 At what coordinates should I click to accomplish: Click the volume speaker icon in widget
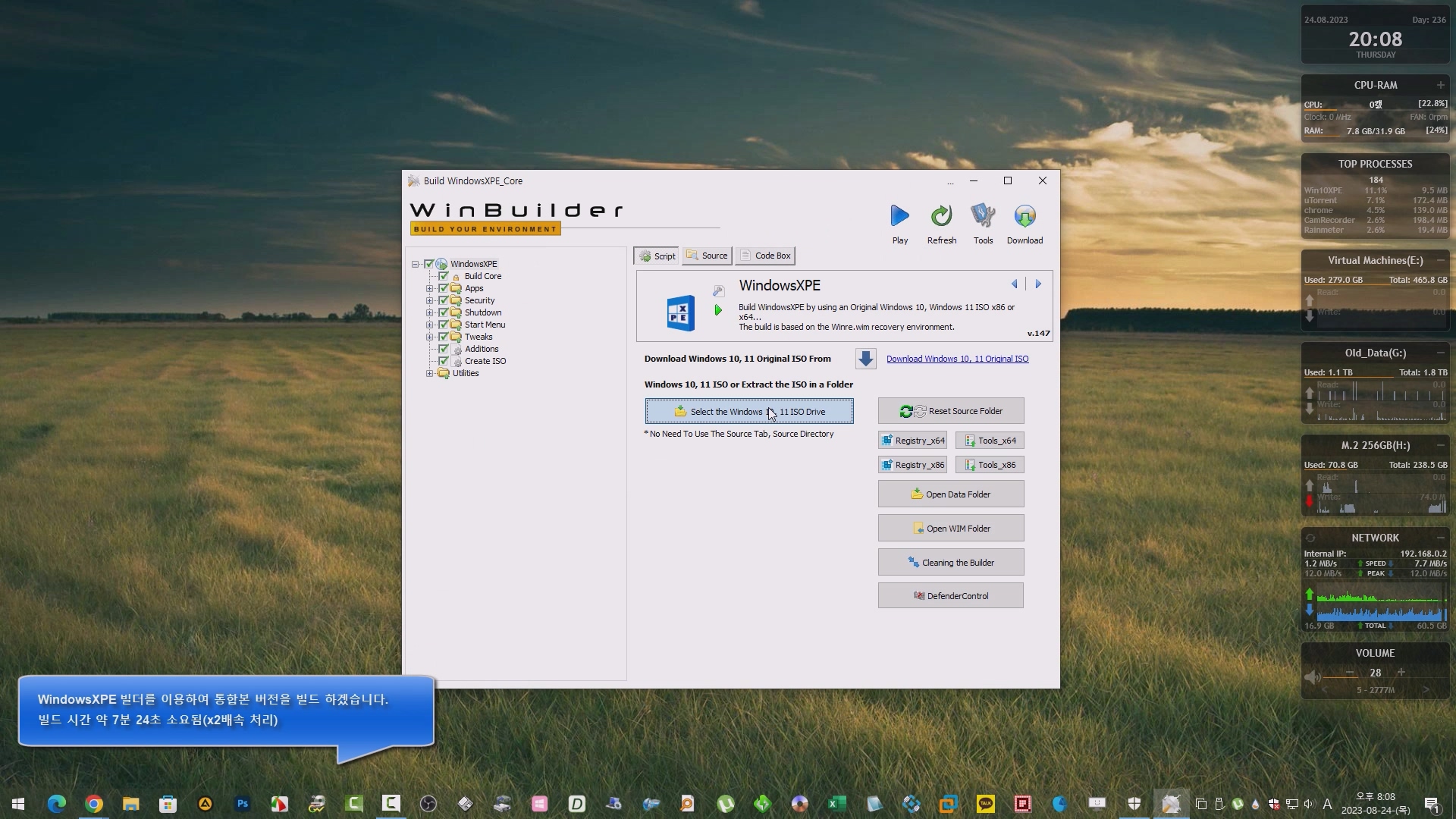[x=1312, y=677]
